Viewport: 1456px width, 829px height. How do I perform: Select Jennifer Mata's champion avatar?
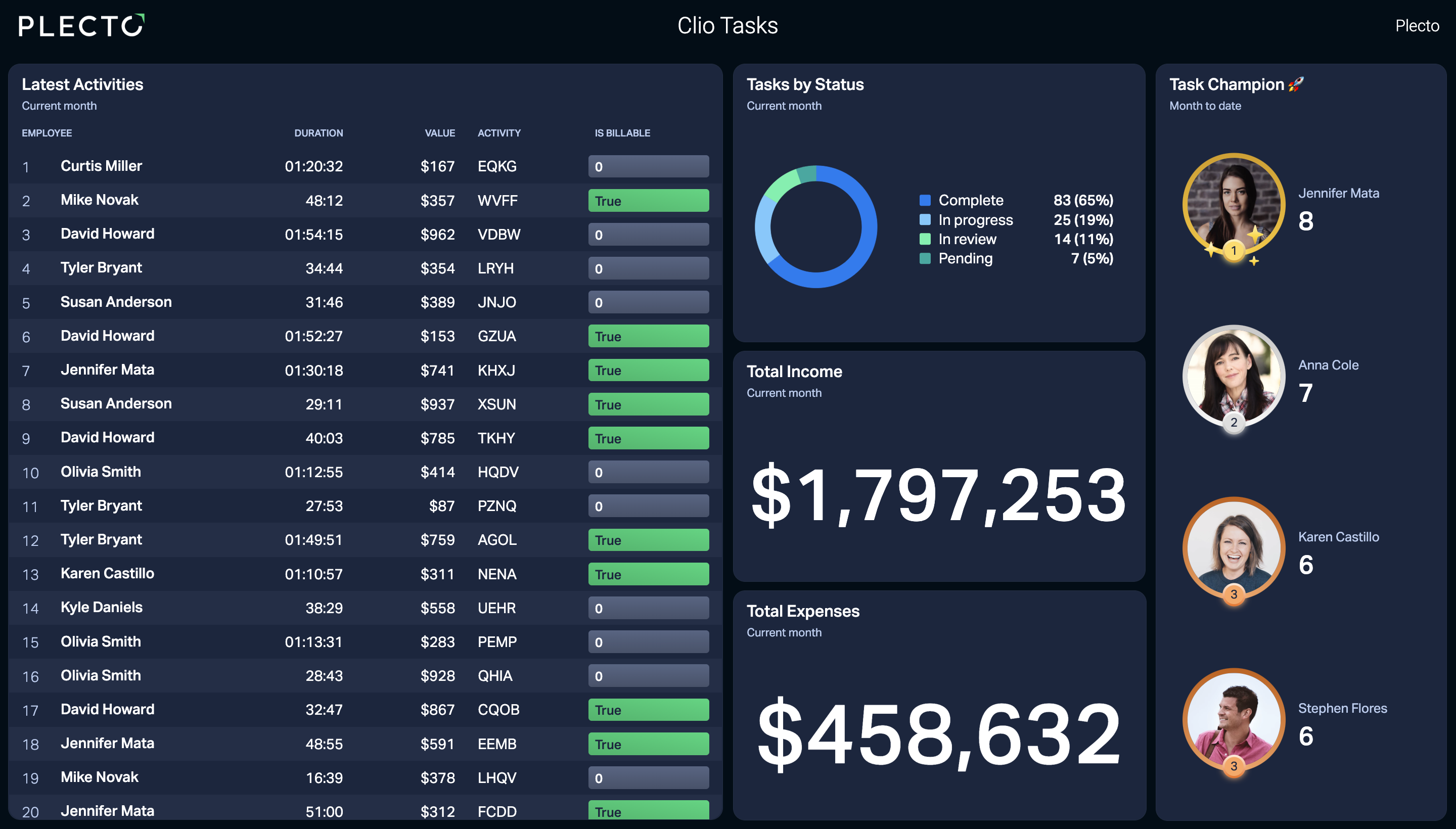click(x=1234, y=204)
